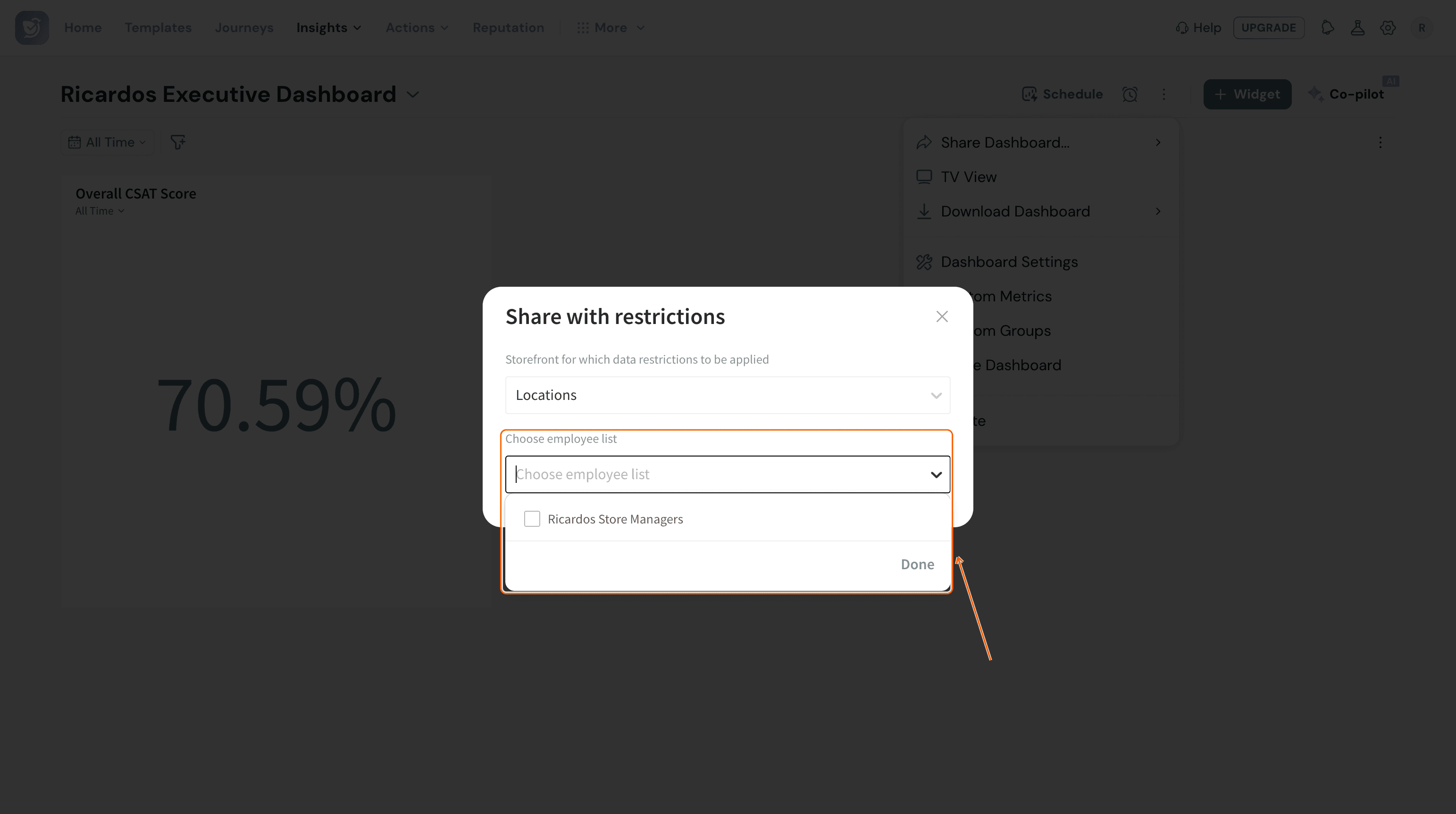Expand the dashboard title chevron
The height and width of the screenshot is (814, 1456).
[413, 94]
